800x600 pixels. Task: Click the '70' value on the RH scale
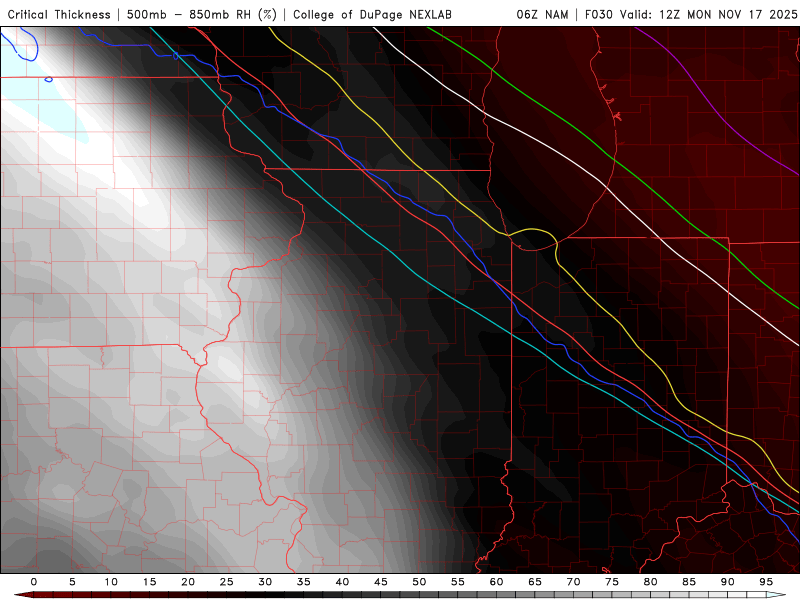[x=573, y=582]
